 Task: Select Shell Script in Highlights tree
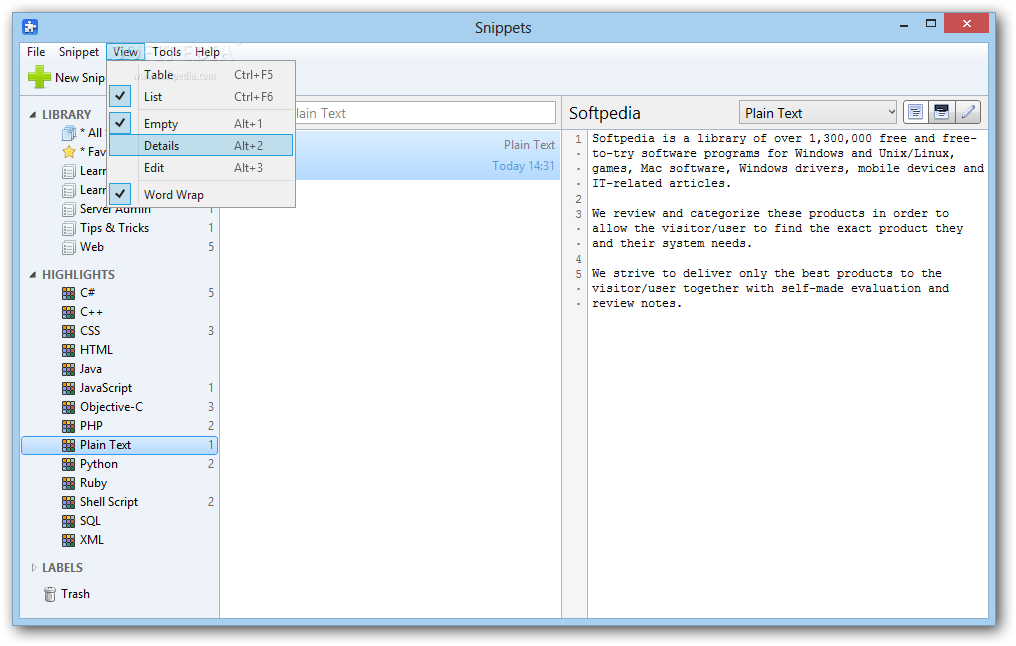(119, 502)
